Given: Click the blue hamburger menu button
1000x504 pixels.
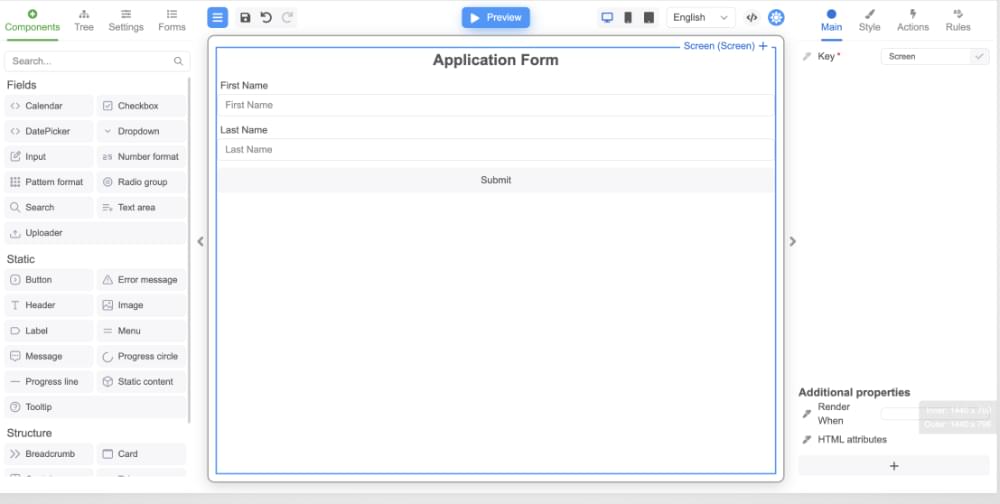Looking at the screenshot, I should pos(217,17).
